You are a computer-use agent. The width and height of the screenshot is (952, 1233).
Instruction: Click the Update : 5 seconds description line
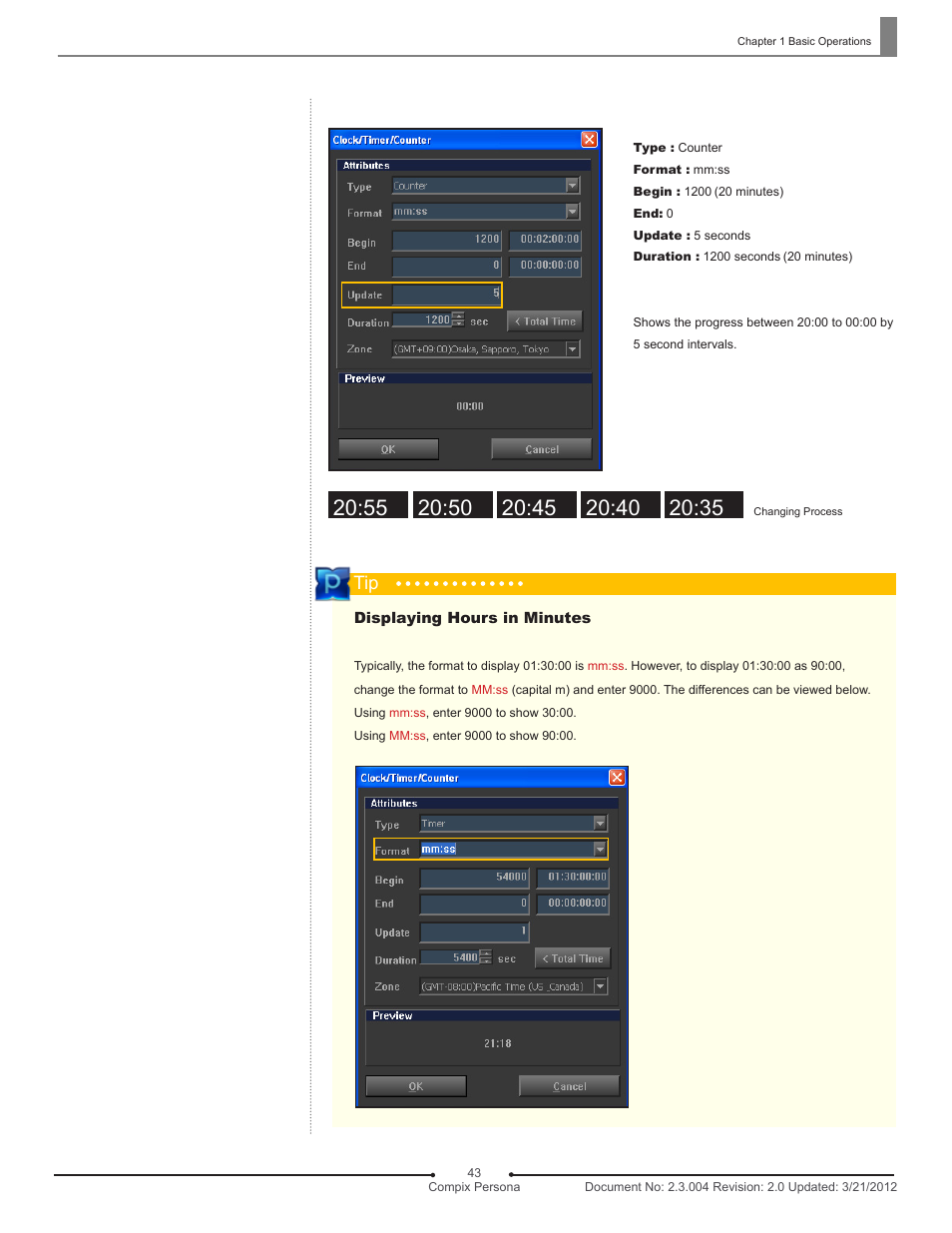tap(692, 236)
